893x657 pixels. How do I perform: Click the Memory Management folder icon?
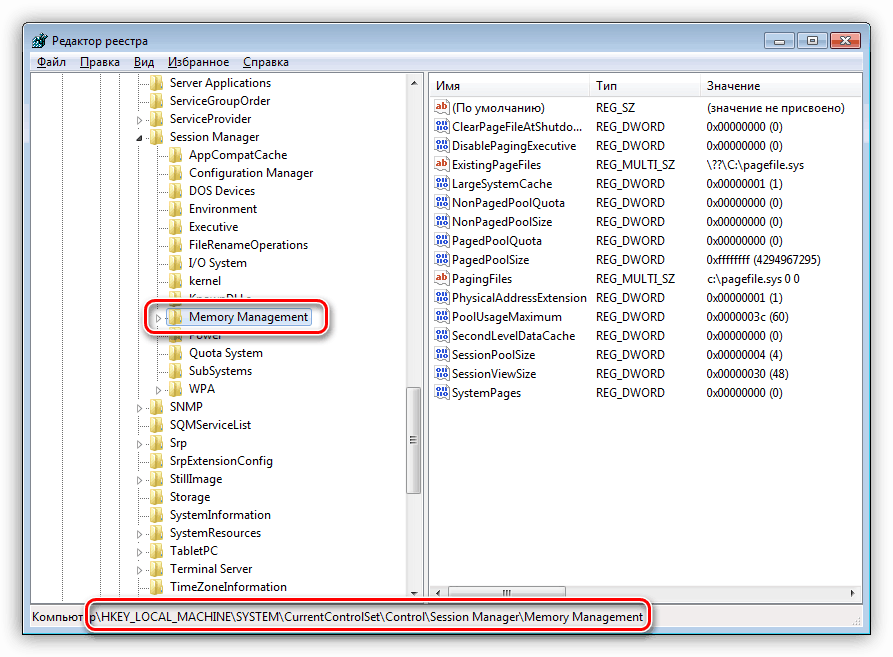pyautogui.click(x=175, y=317)
